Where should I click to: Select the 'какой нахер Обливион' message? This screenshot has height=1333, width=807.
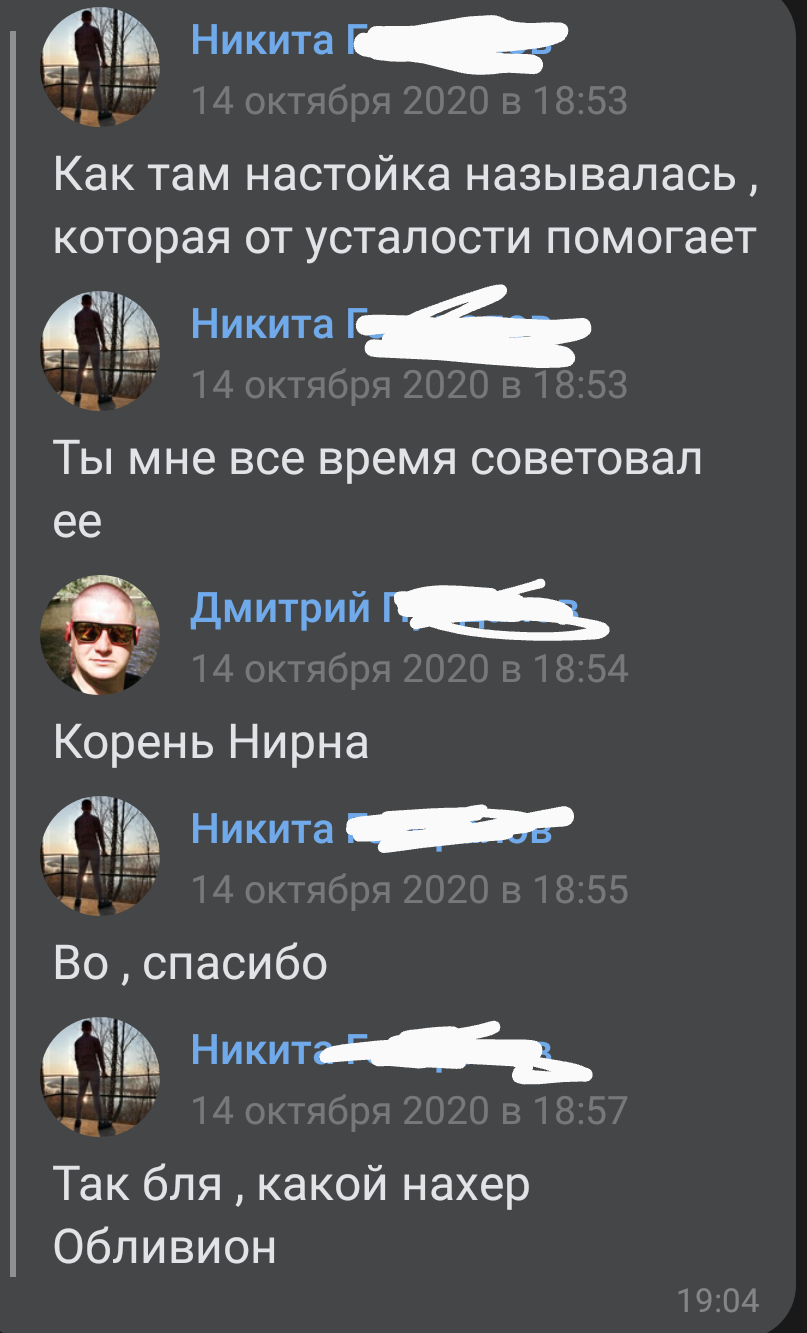click(x=291, y=1214)
